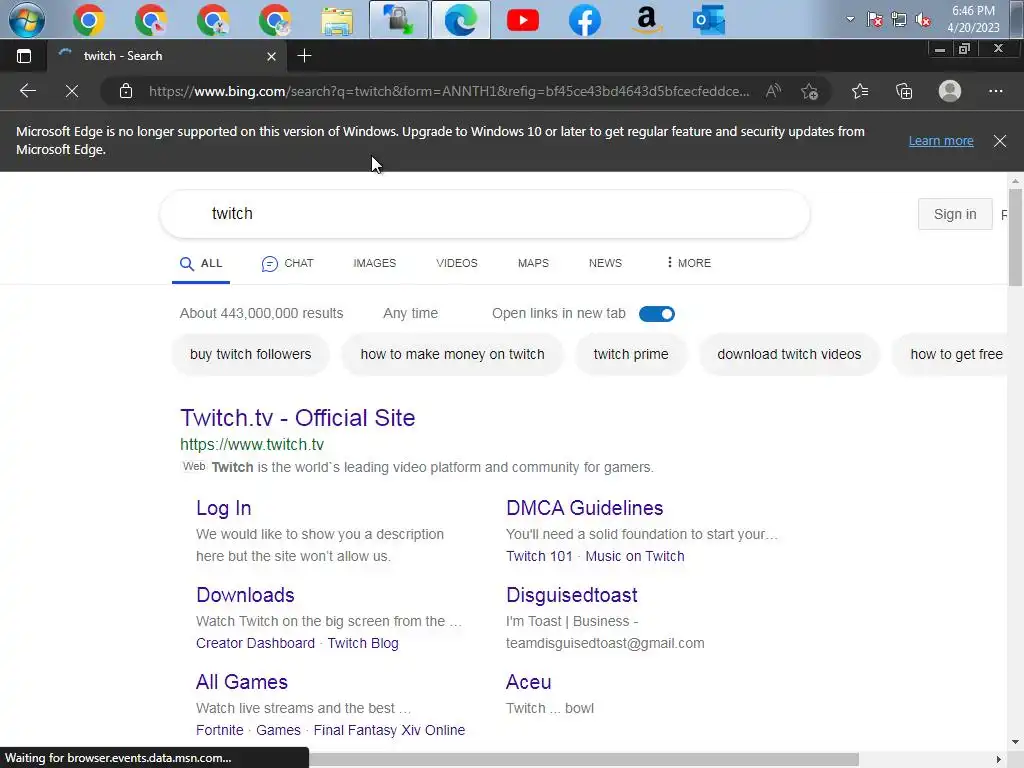
Task: Open the Edge profile avatar
Action: pos(950,91)
